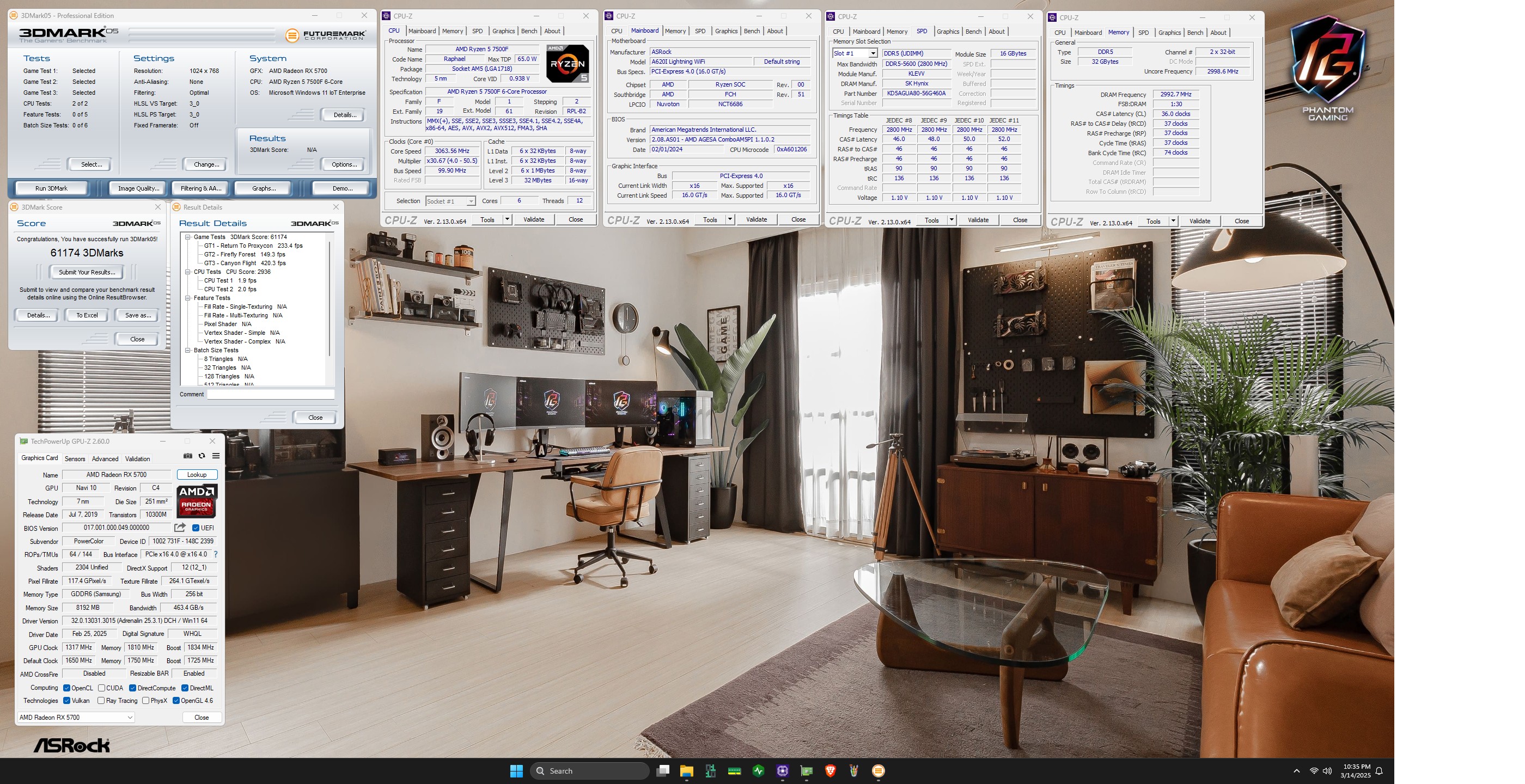Open the volume control in the system tray
Viewport: 1525px width, 784px height.
point(1327,770)
